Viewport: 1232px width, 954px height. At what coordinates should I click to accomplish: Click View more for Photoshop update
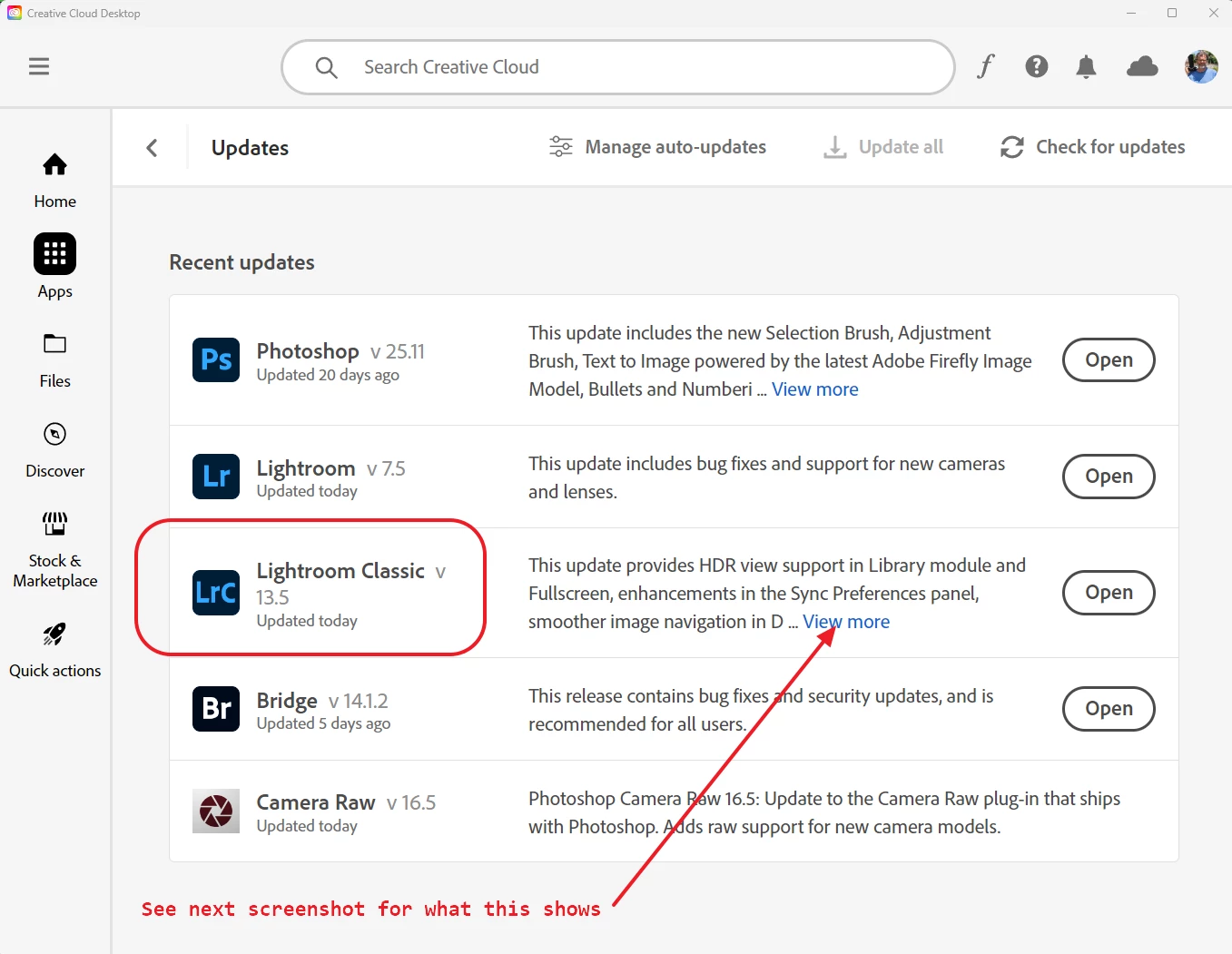coord(815,389)
